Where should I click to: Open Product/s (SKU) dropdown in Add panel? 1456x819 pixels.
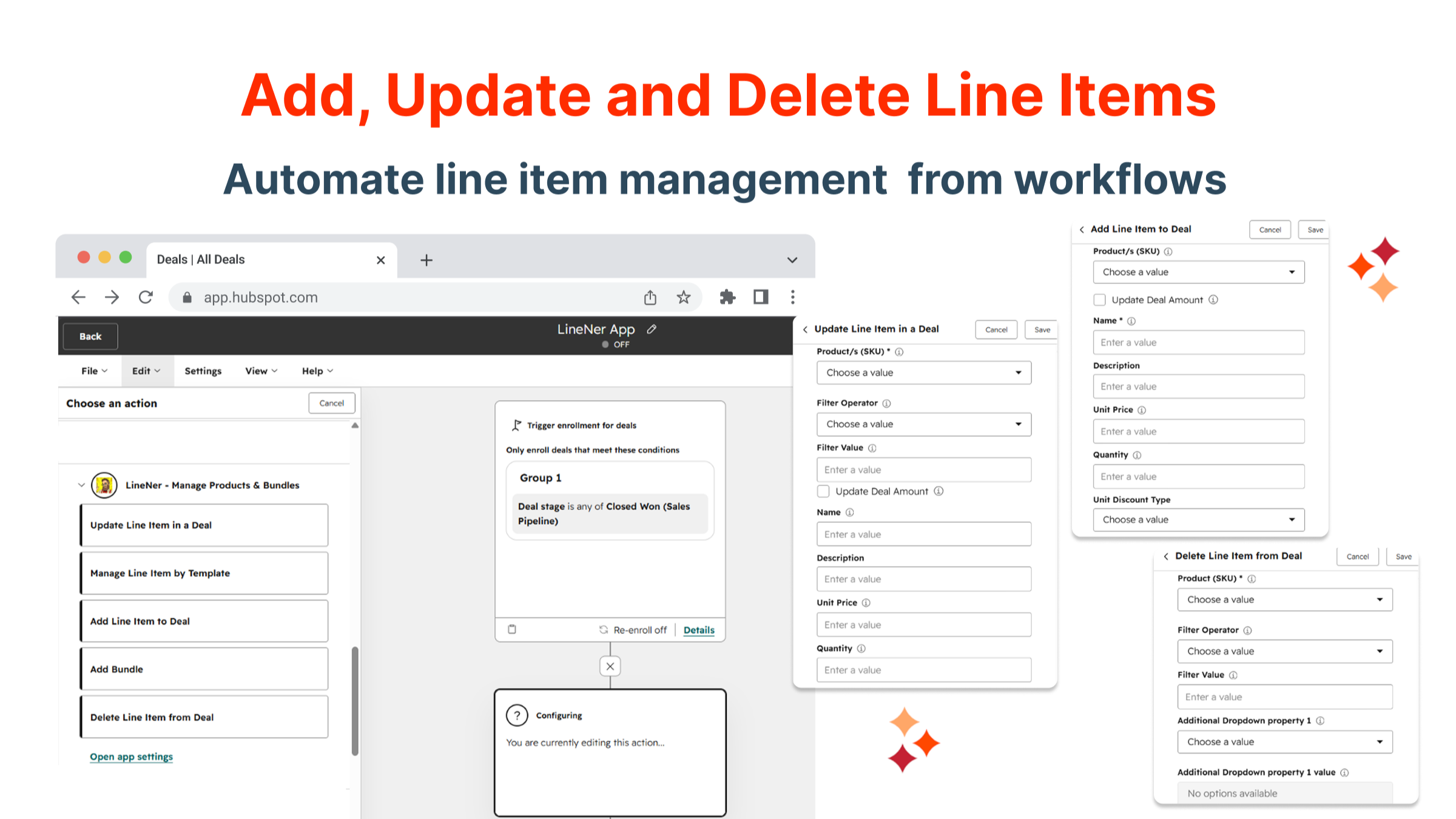[1199, 272]
